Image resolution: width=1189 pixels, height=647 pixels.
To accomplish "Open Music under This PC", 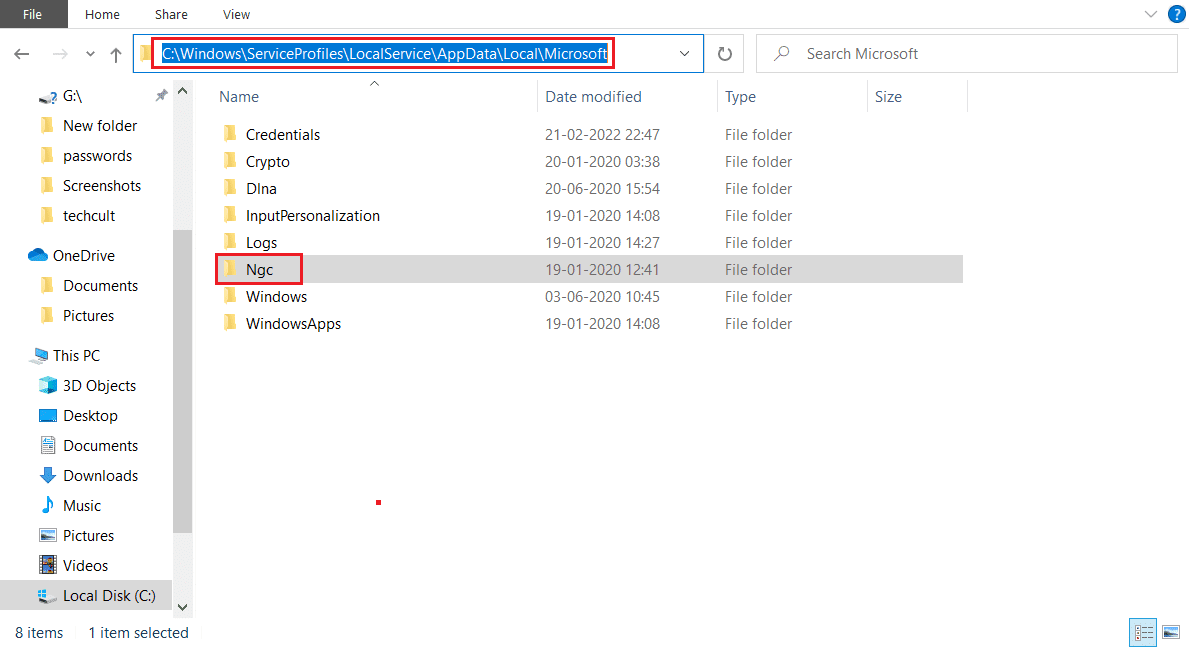I will 82,506.
